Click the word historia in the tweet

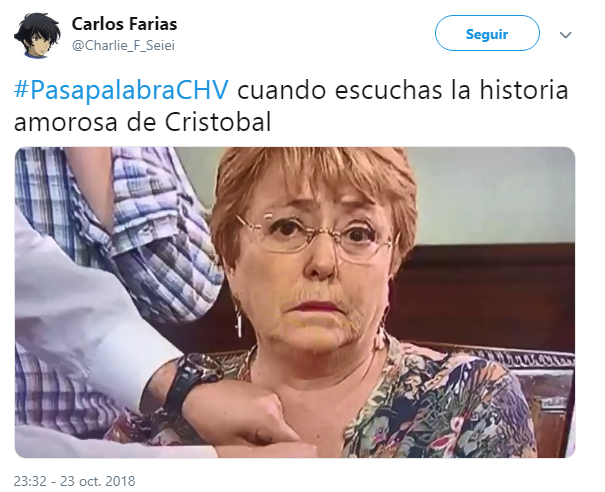524,90
